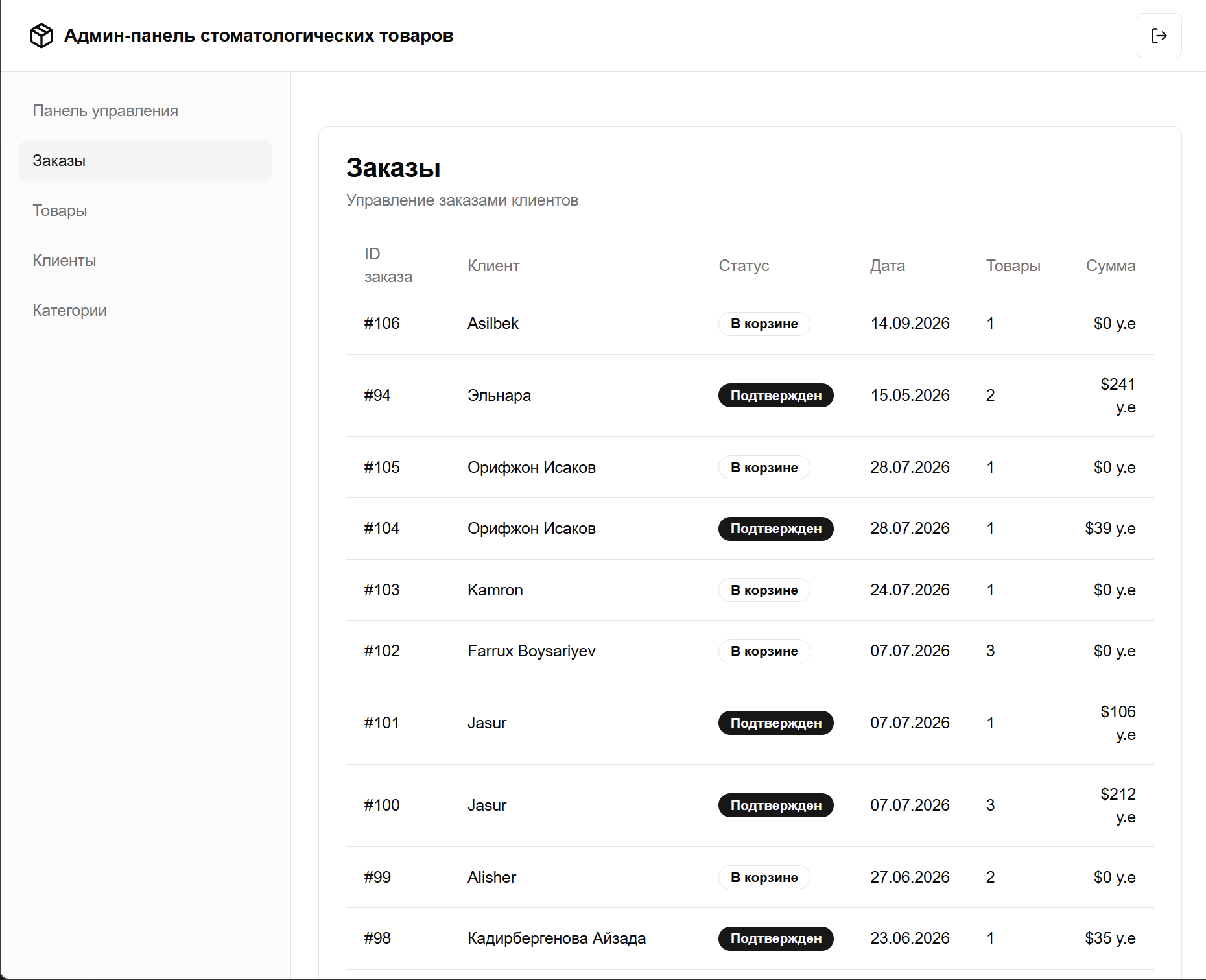
Task: Click client Alisher
Action: [492, 878]
